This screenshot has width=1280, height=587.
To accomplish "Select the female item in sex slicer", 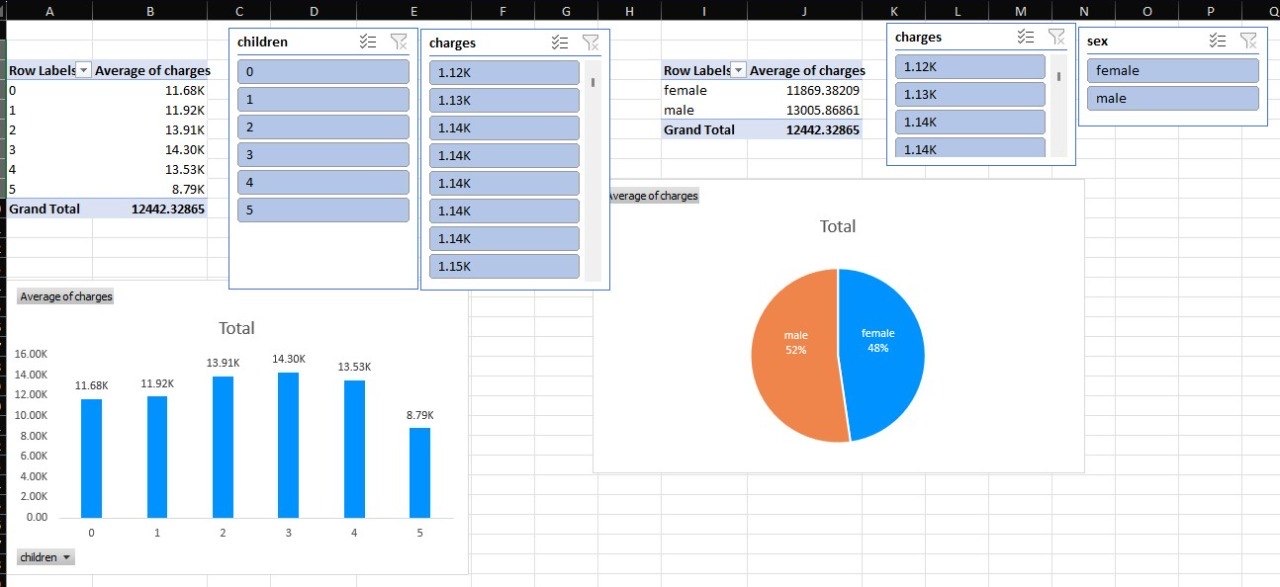I will click(x=1172, y=71).
